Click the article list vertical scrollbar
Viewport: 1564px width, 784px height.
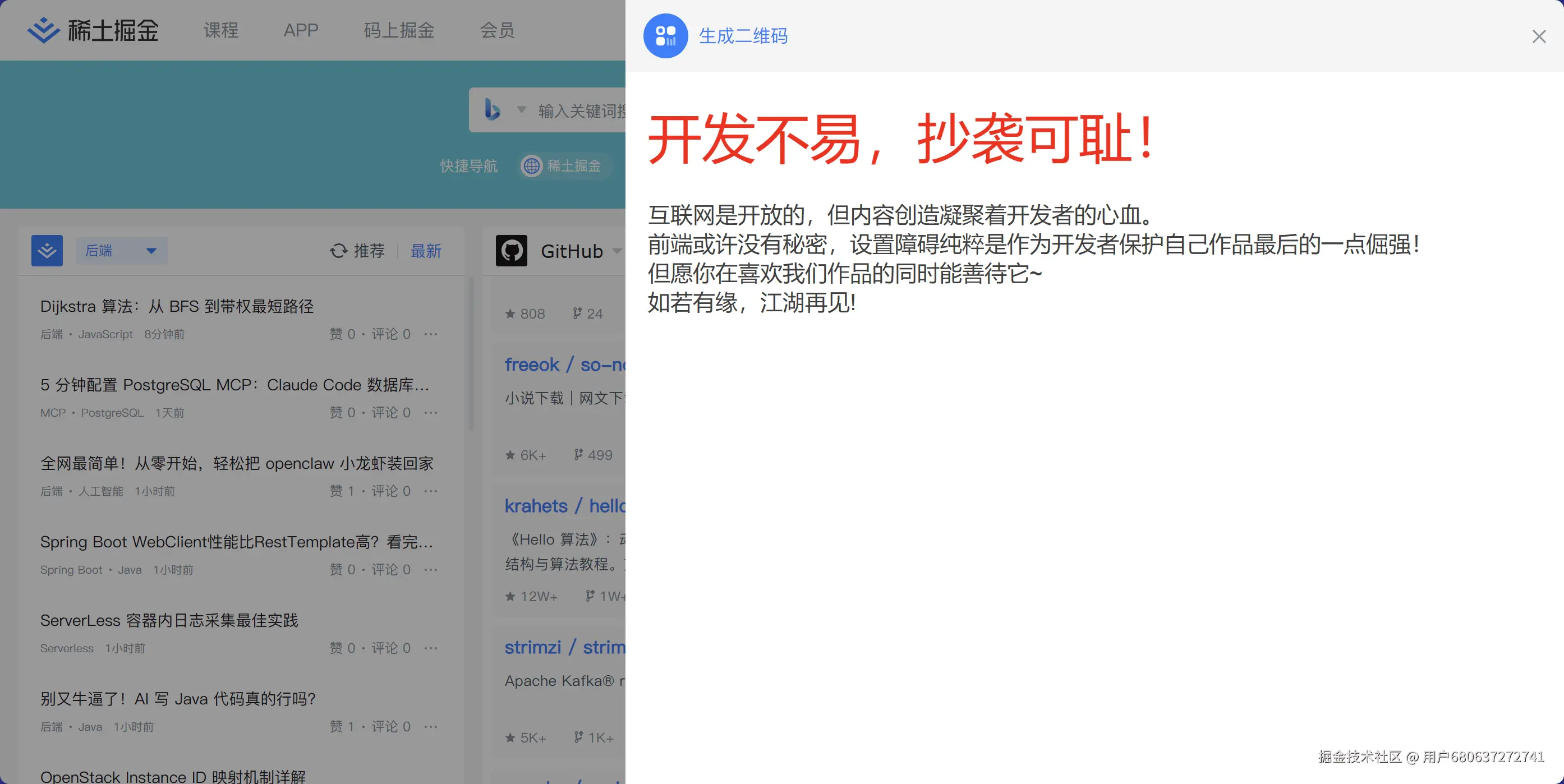click(471, 355)
